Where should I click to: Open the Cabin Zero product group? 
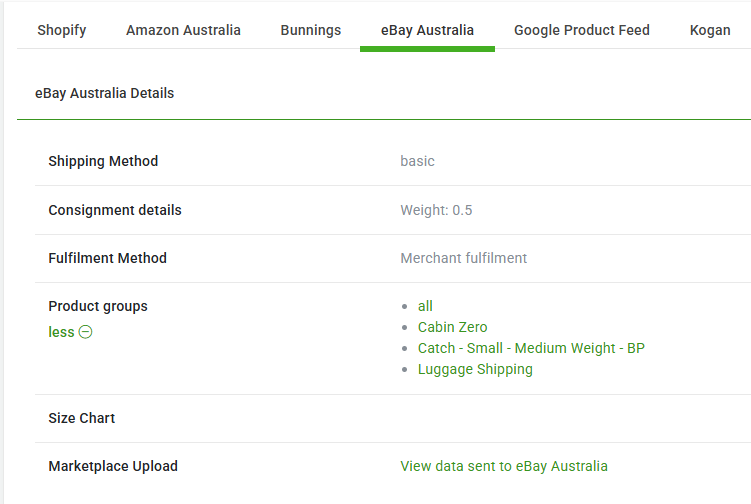coord(453,327)
